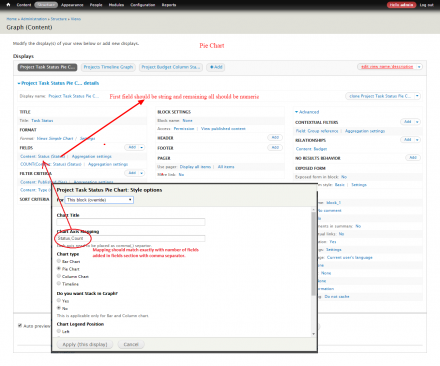The image size is (440, 366).
Task: Open arrow beside edit view name/description
Action: coord(419,67)
